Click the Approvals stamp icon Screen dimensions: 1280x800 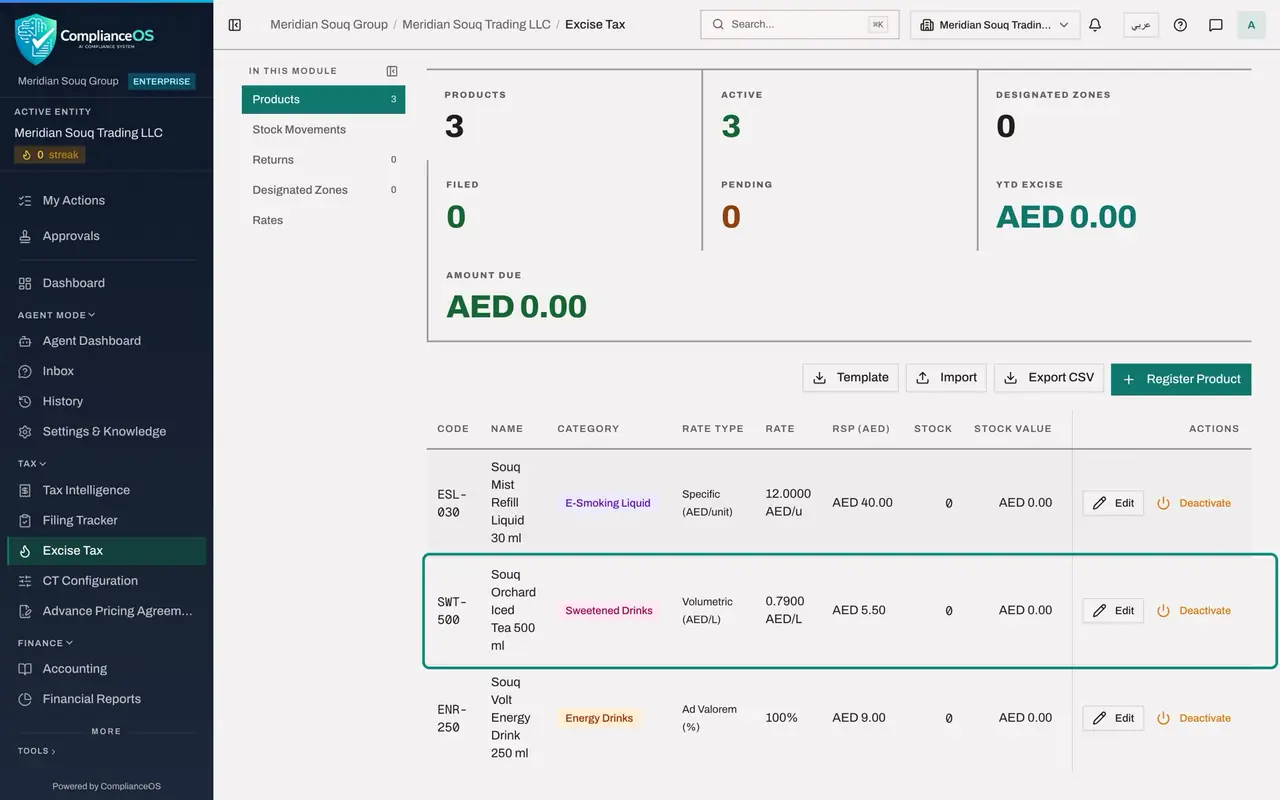(x=25, y=237)
